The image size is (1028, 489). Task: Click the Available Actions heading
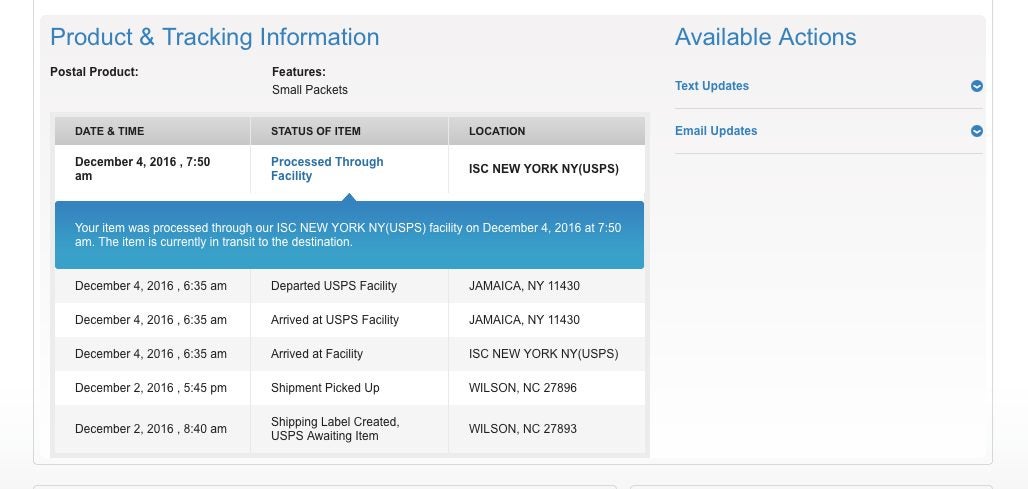pos(765,37)
